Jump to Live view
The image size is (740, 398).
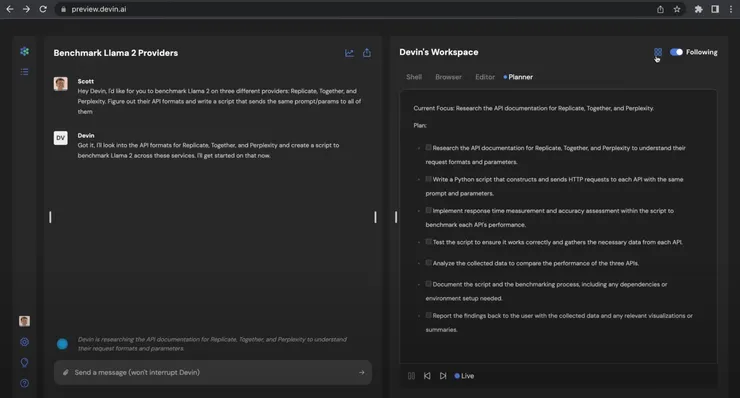pyautogui.click(x=464, y=376)
